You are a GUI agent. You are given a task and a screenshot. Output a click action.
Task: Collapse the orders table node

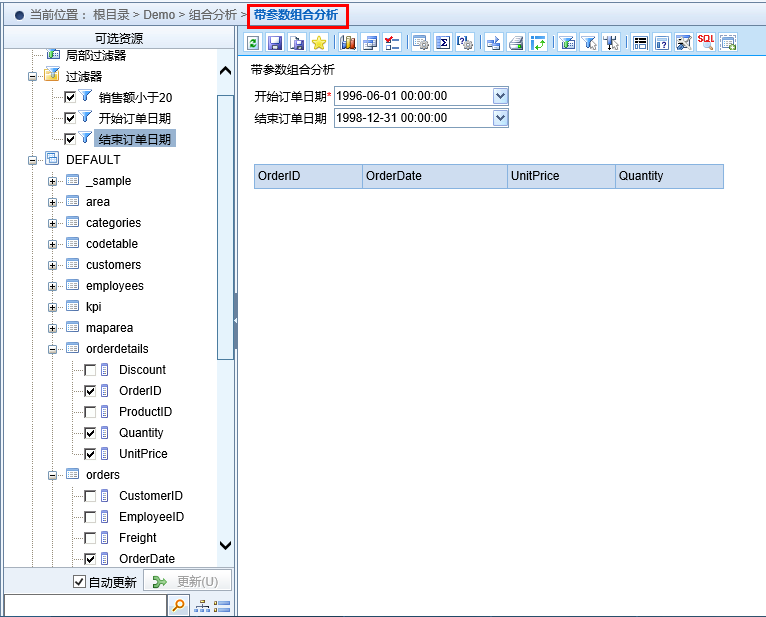52,476
